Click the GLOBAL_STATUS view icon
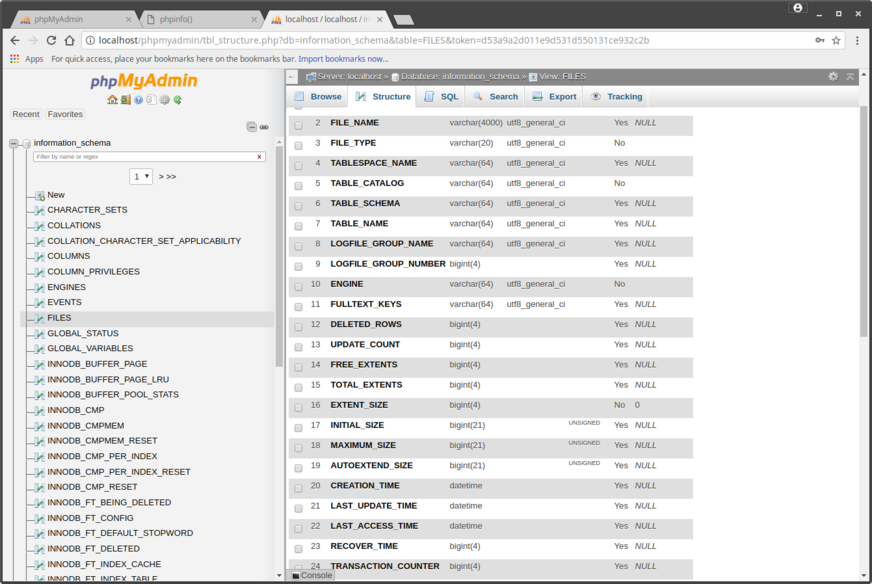The width and height of the screenshot is (872, 584). [x=39, y=334]
